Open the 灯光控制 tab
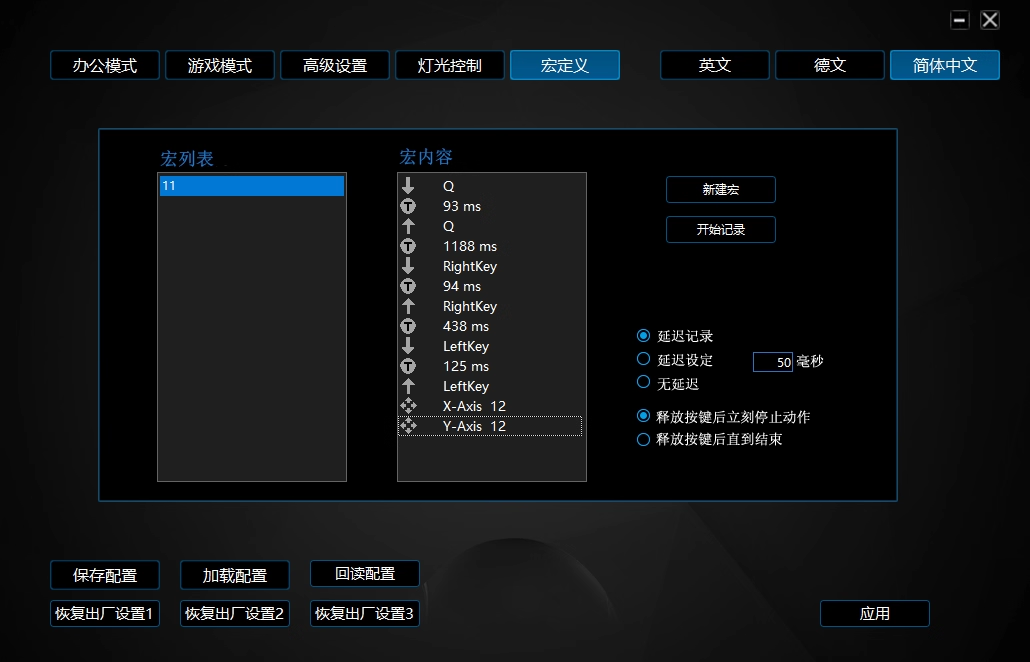This screenshot has height=662, width=1030. click(450, 65)
